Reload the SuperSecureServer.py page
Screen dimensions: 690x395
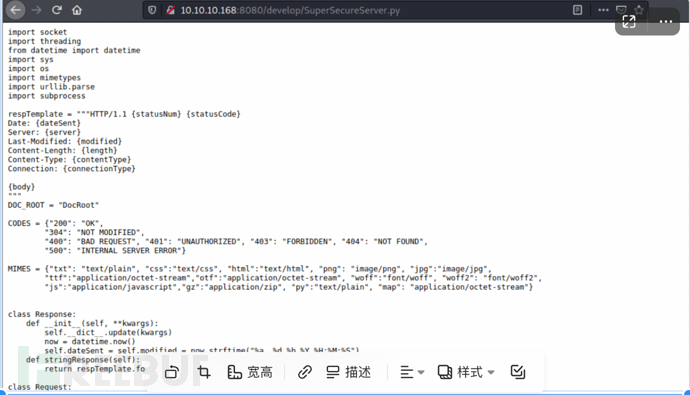[56, 10]
